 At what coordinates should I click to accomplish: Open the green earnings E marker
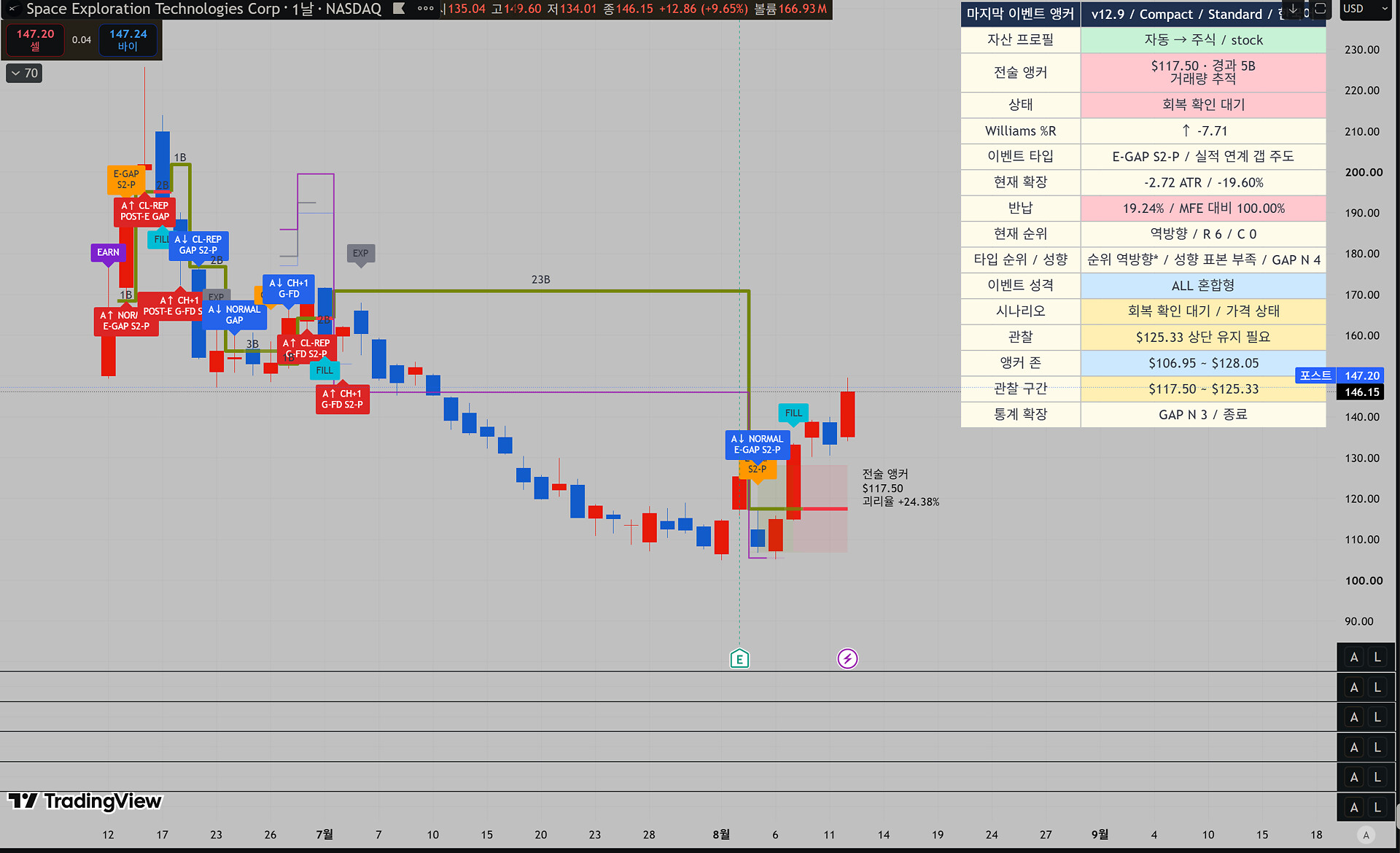tap(739, 659)
